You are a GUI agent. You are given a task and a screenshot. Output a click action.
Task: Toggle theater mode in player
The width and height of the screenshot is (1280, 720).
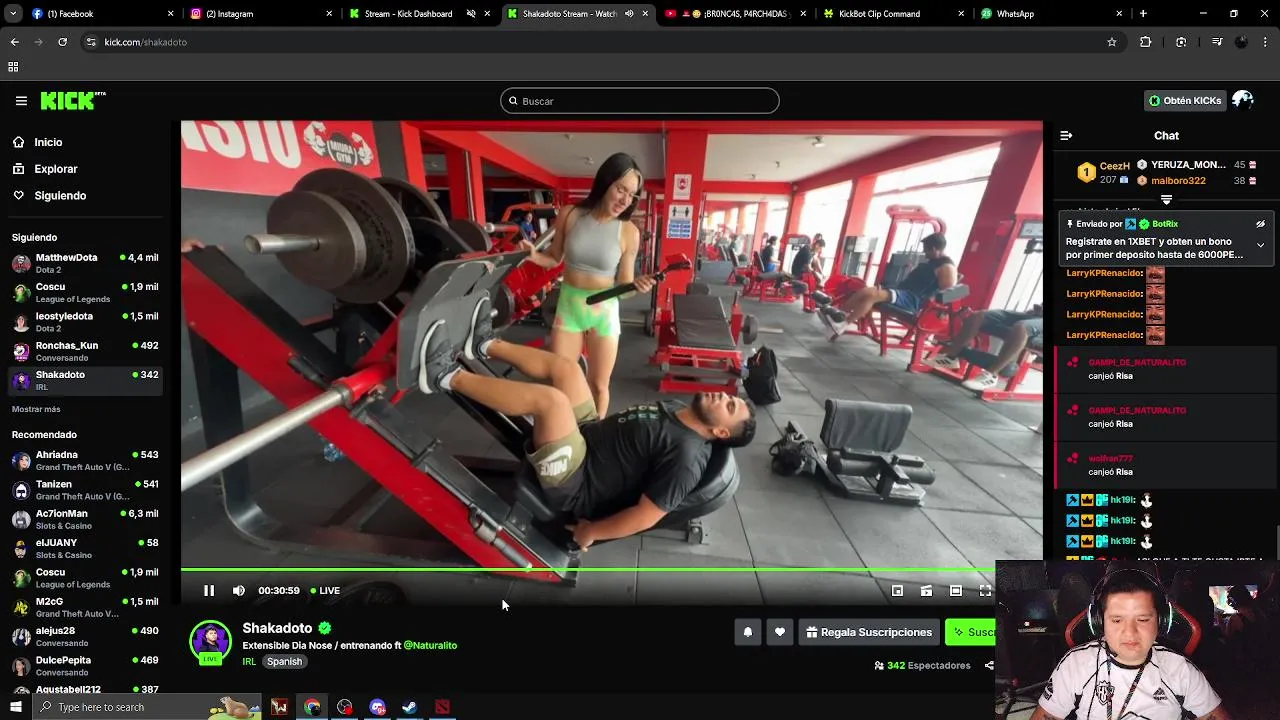tap(955, 591)
